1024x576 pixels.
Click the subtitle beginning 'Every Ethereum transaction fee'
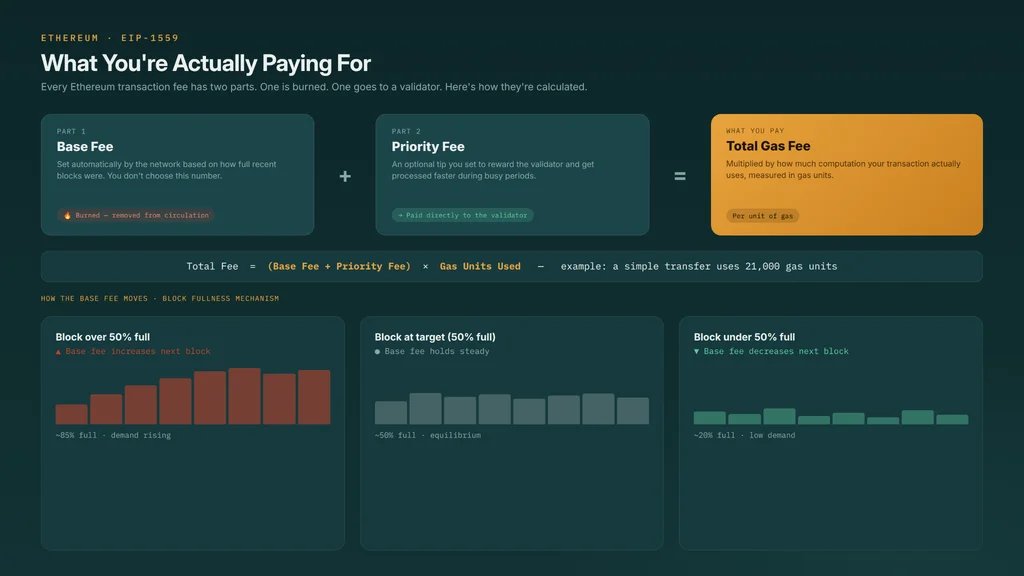(313, 87)
